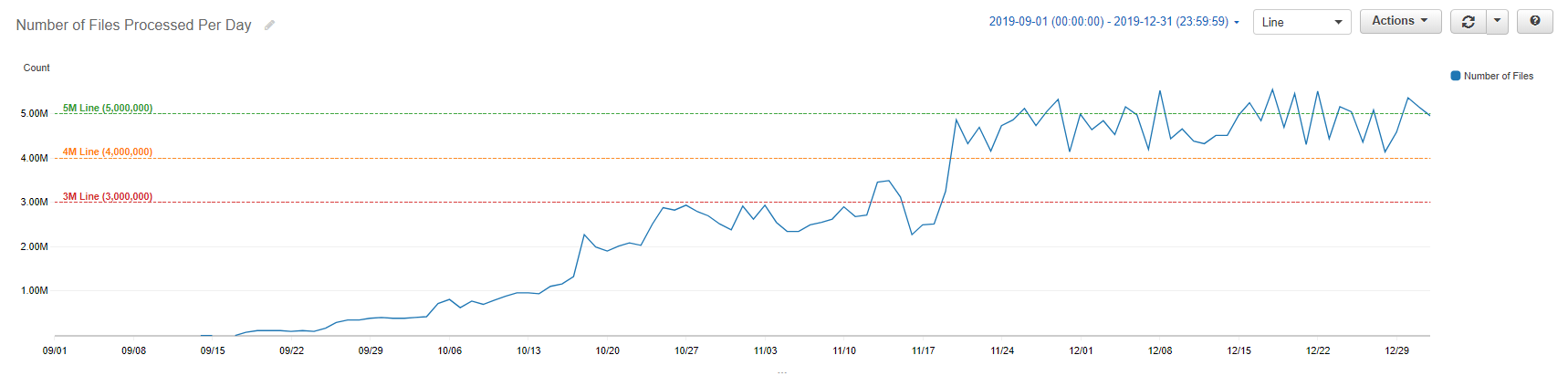1568x376 pixels.
Task: Click the 2019-09-01 to 2019-12-31 date range
Action: [x=1108, y=22]
